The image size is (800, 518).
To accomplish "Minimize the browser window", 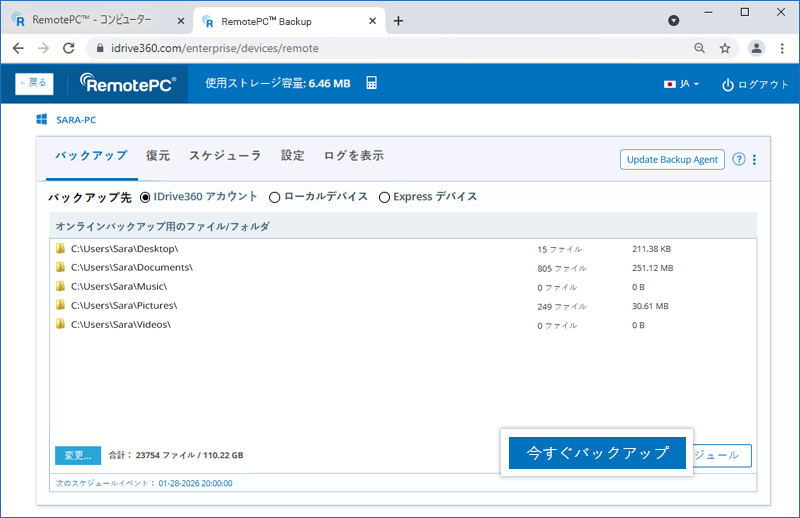I will point(708,12).
